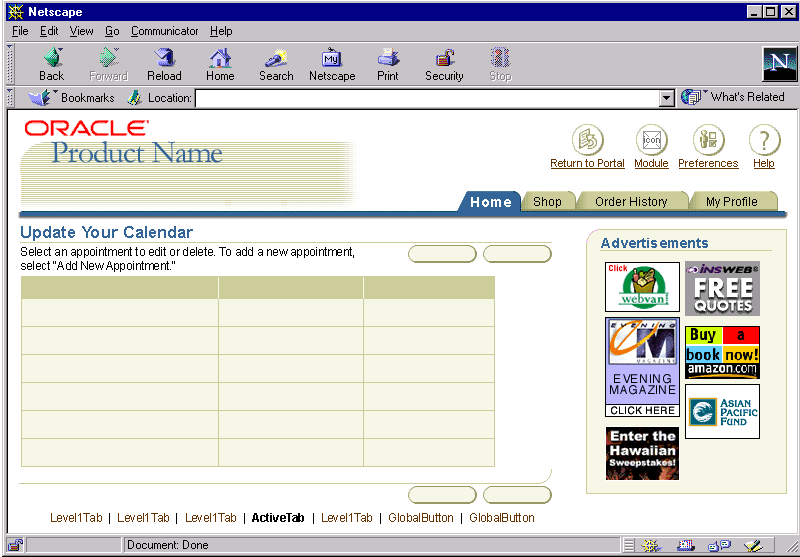Open Navigator from status bar component icon

click(x=651, y=545)
